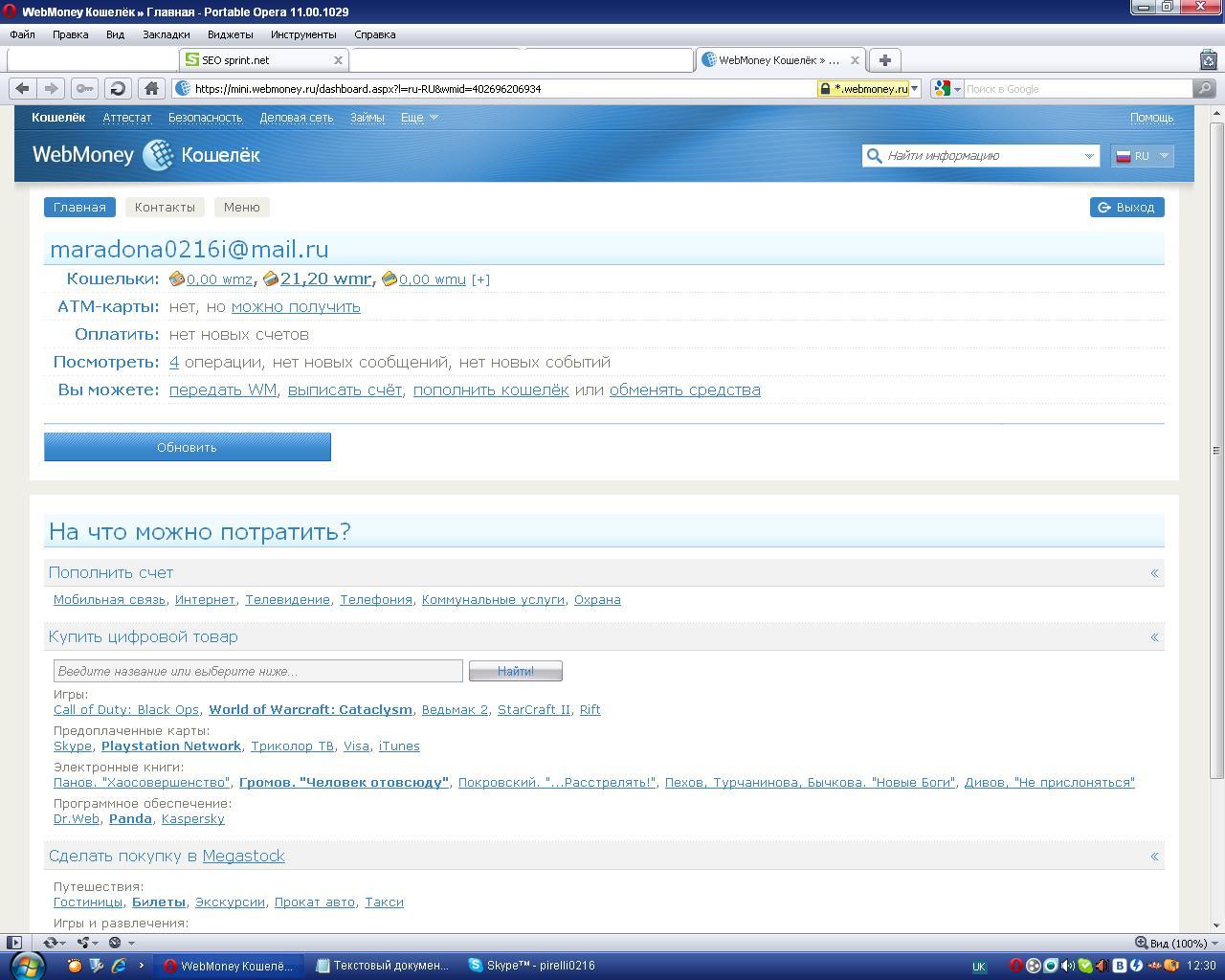The image size is (1225, 980).
Task: Reload the page with the refresh icon
Action: click(118, 88)
